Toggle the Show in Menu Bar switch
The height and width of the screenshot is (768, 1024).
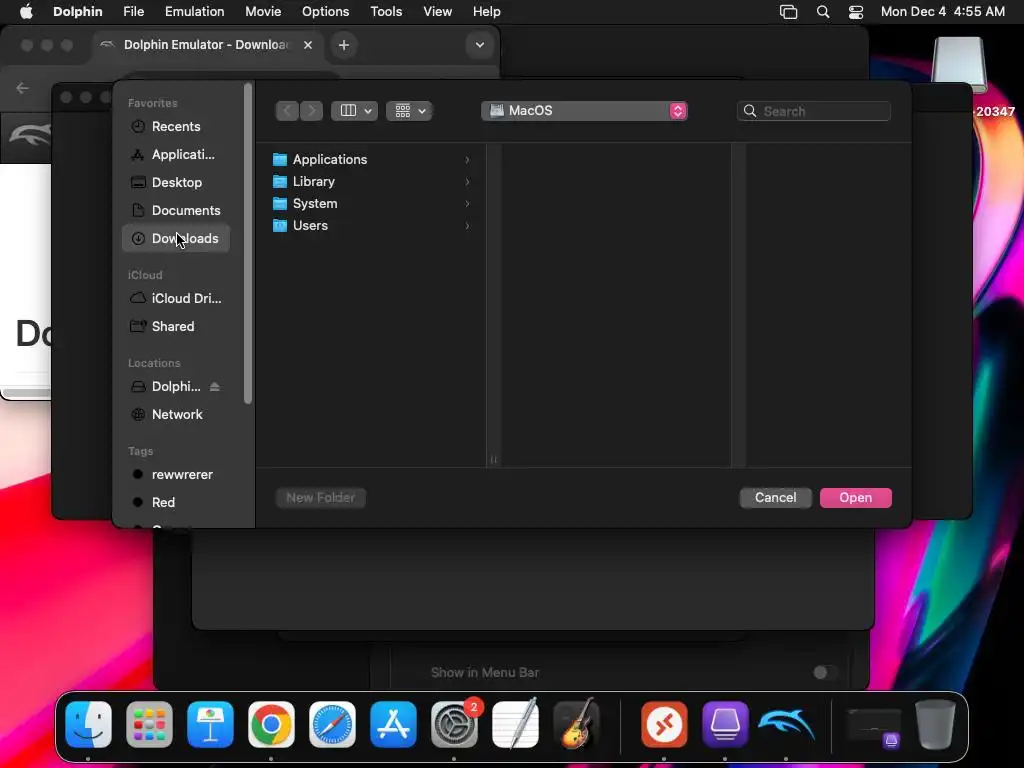[824, 673]
